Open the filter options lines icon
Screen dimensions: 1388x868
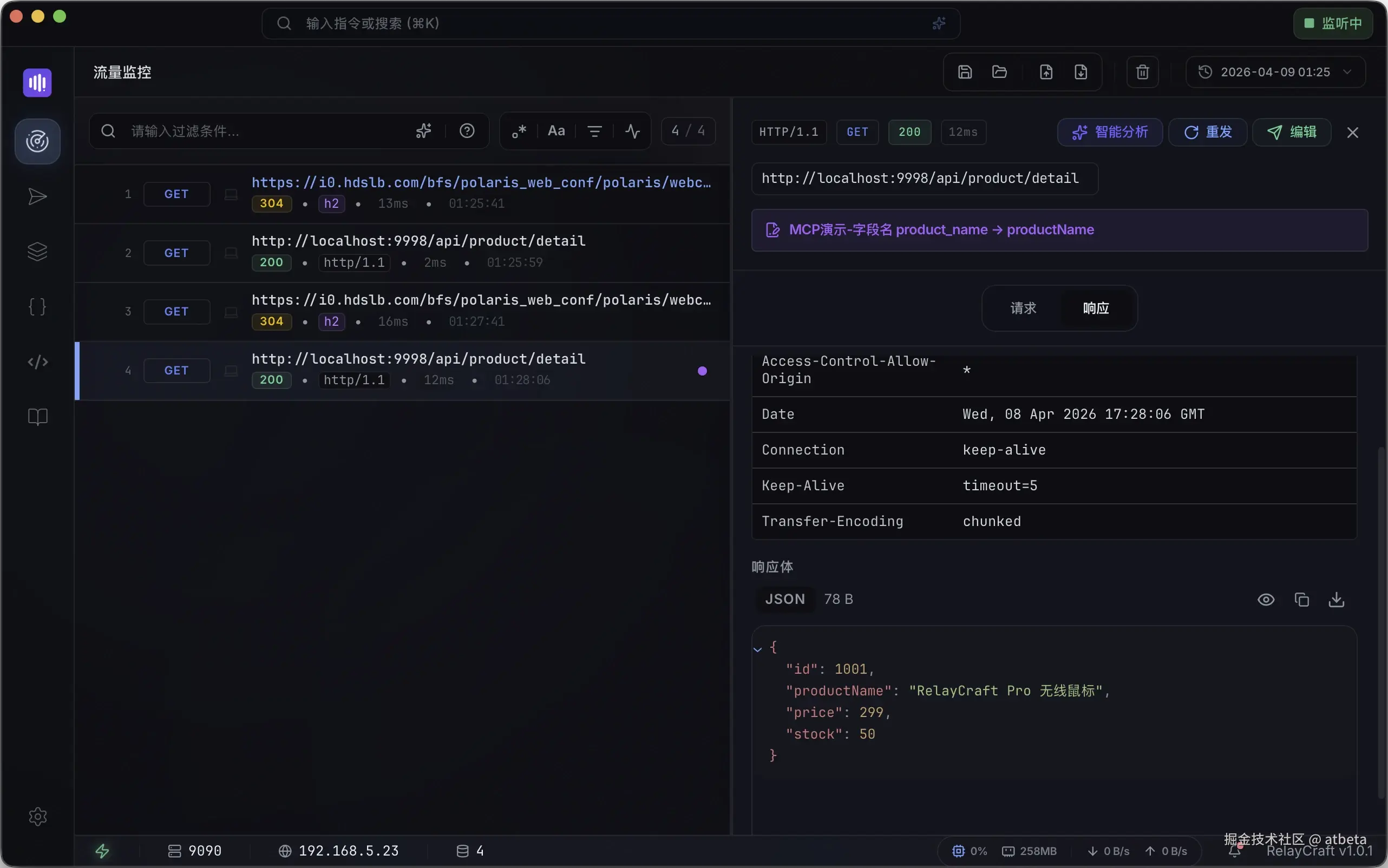click(594, 131)
